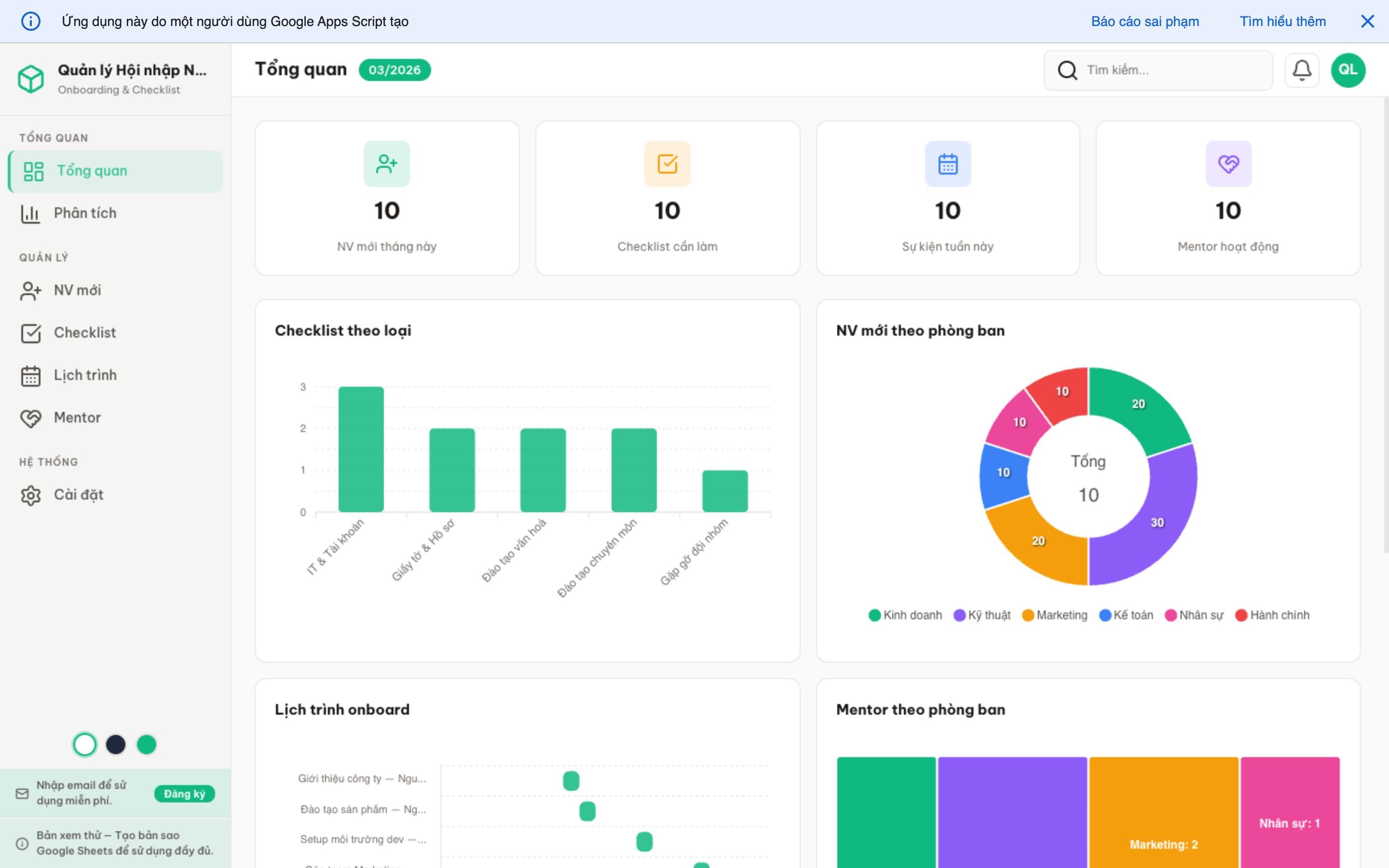Click the notification bell icon
Image resolution: width=1389 pixels, height=868 pixels.
(x=1301, y=70)
